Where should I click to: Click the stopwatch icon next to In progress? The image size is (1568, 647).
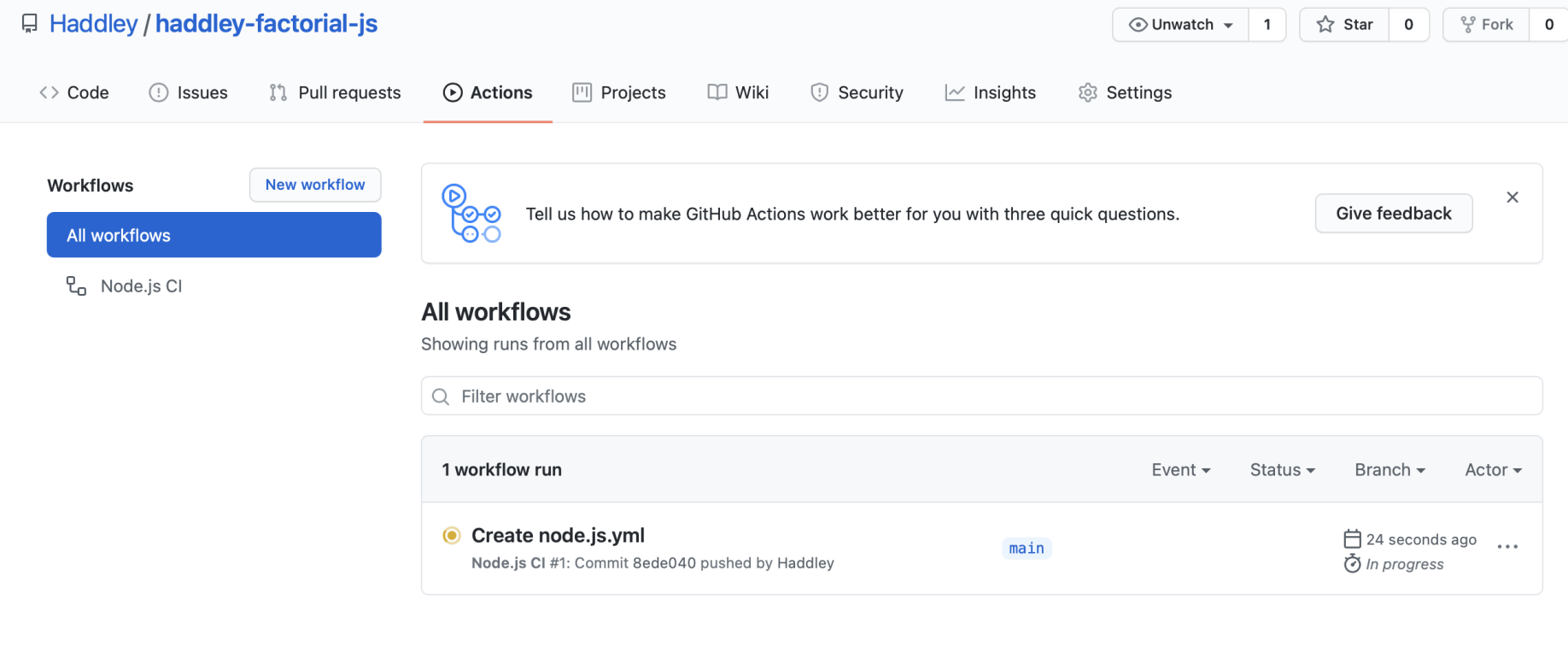click(1352, 564)
